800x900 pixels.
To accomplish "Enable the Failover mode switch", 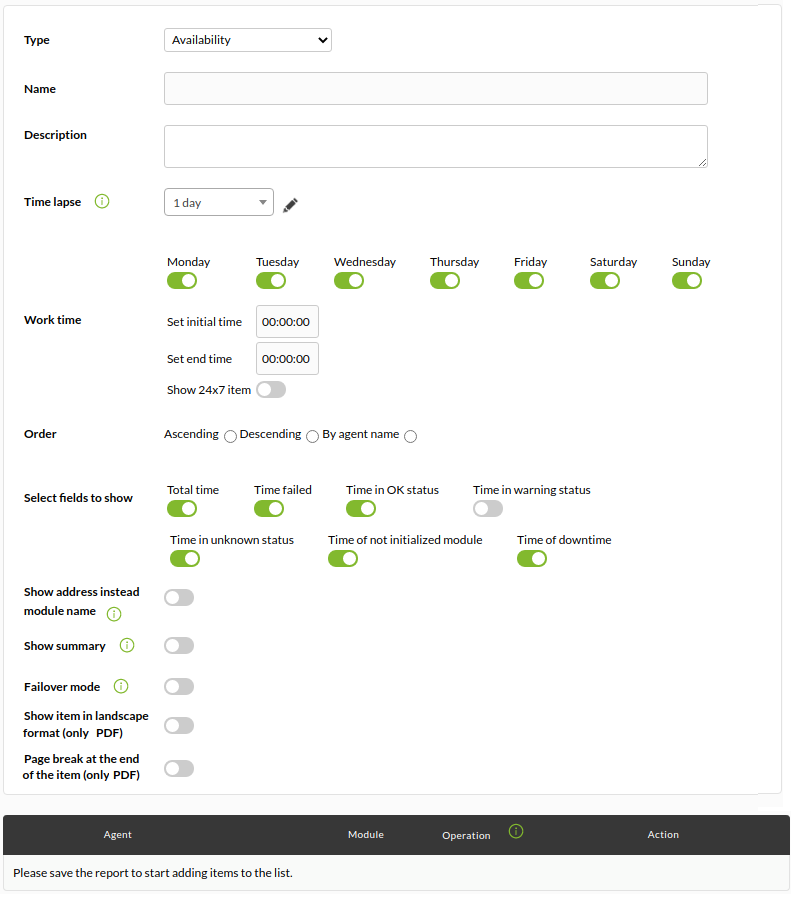I will 179,686.
